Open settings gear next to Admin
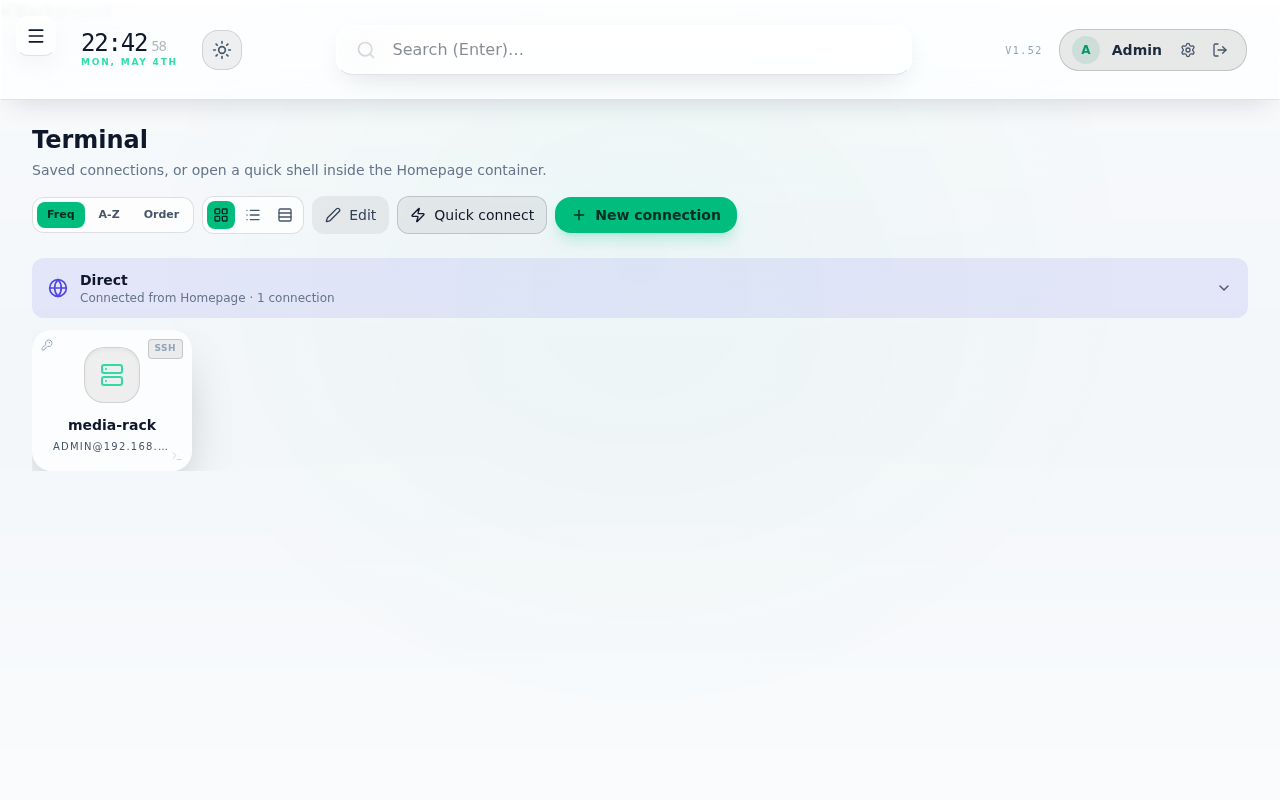The image size is (1280, 800). pyautogui.click(x=1188, y=50)
